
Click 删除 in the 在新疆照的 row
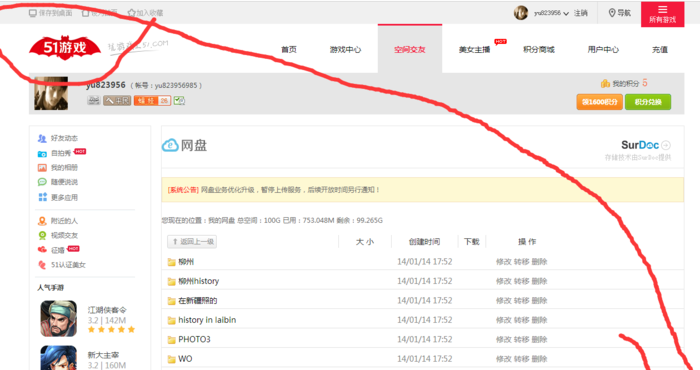click(539, 300)
